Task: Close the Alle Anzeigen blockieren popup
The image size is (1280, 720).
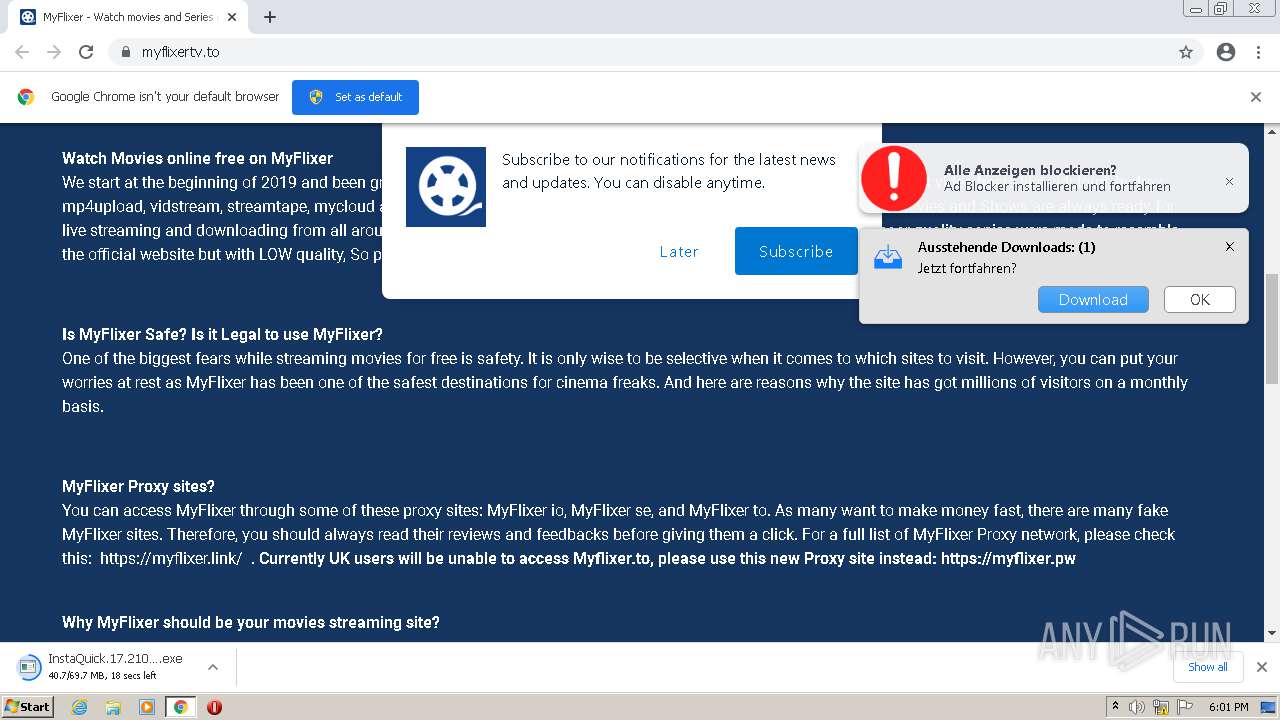Action: click(1229, 181)
